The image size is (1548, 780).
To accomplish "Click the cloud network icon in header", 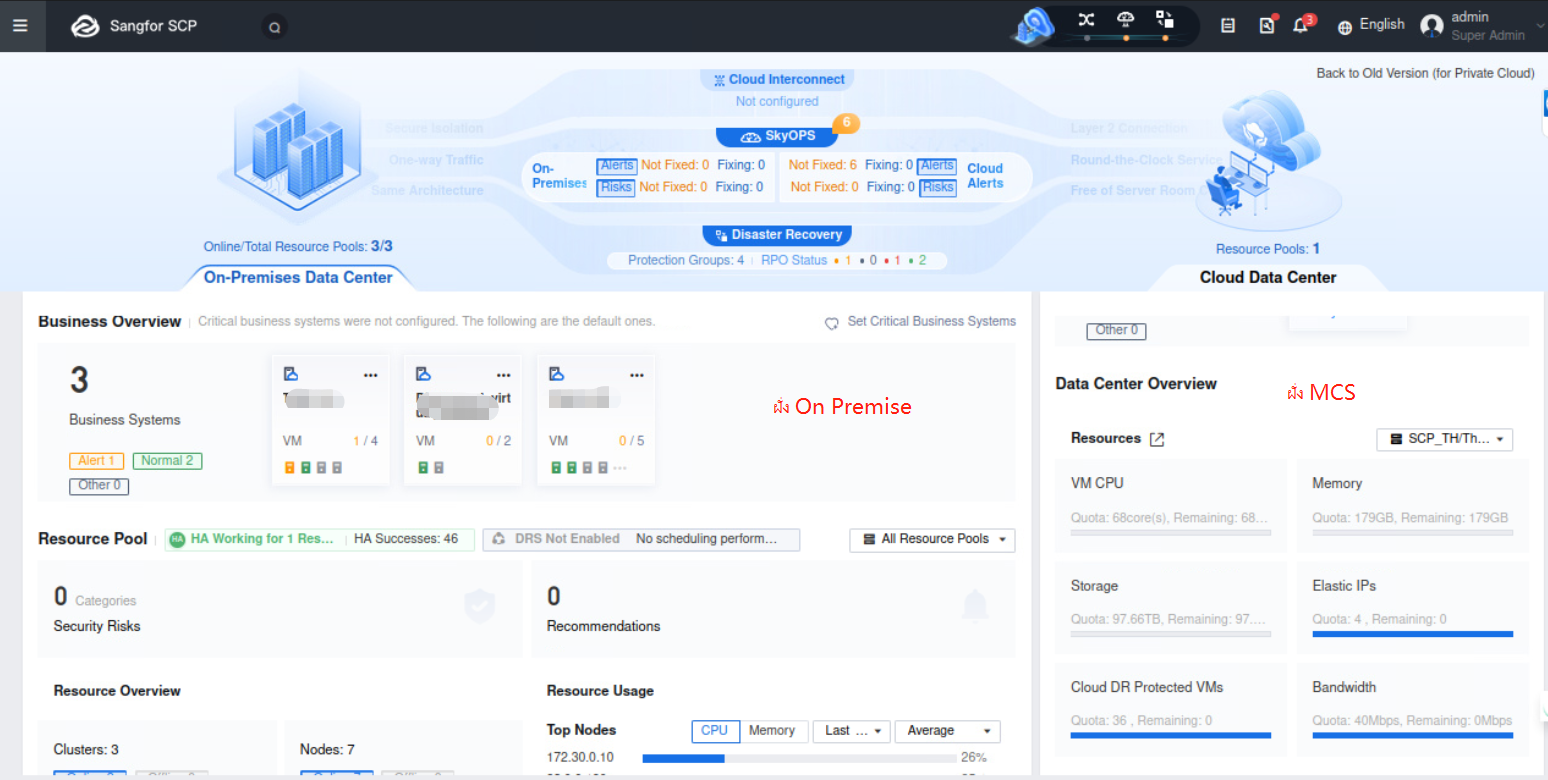I will pos(1126,19).
